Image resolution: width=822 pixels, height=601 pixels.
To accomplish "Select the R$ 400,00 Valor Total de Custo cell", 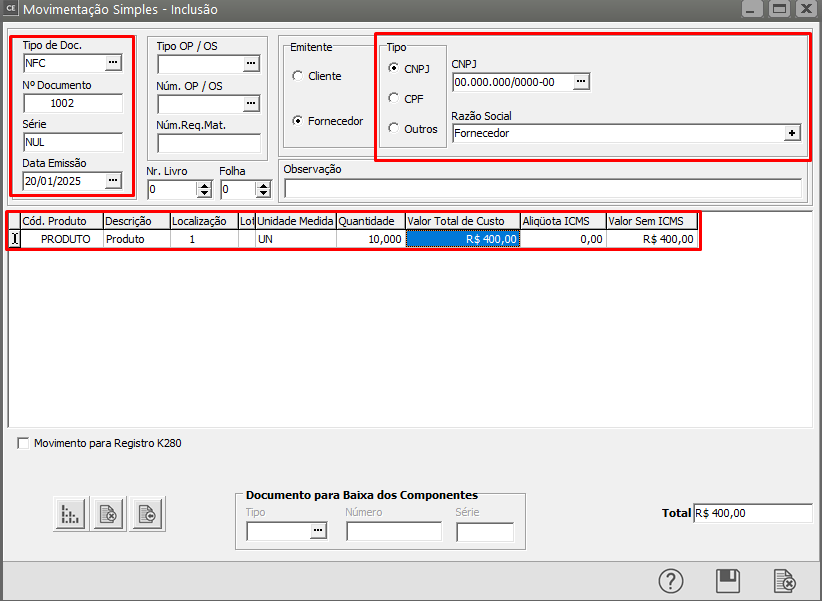I will click(462, 239).
